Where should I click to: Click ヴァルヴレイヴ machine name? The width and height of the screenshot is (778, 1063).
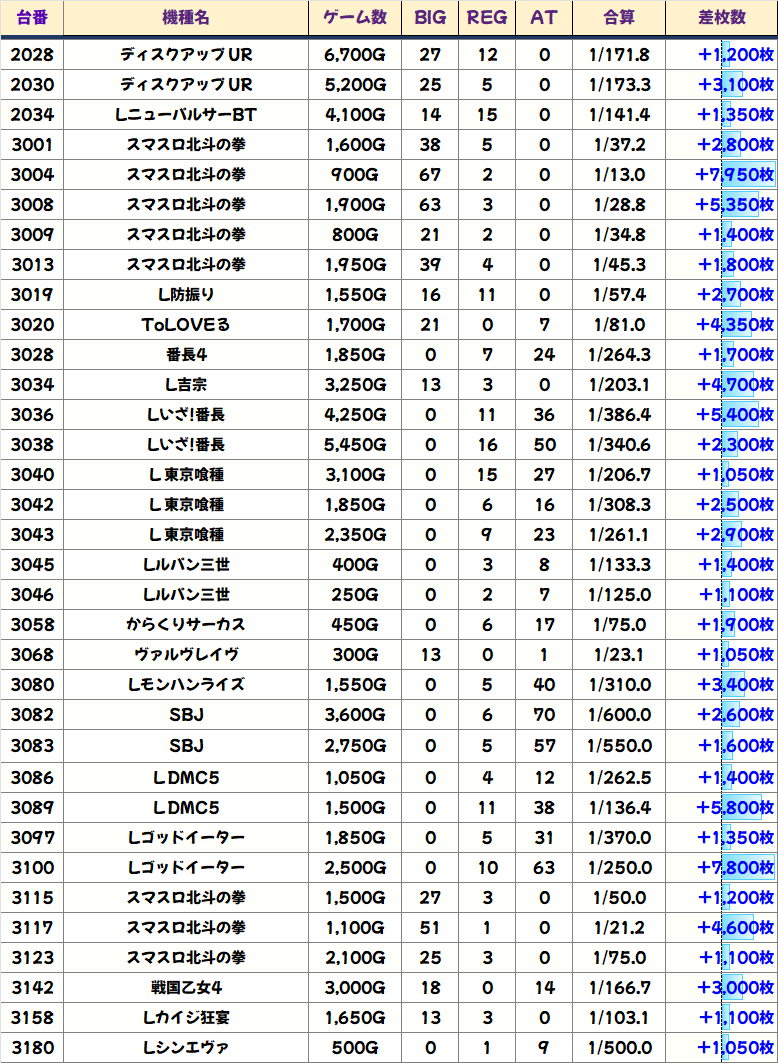186,654
